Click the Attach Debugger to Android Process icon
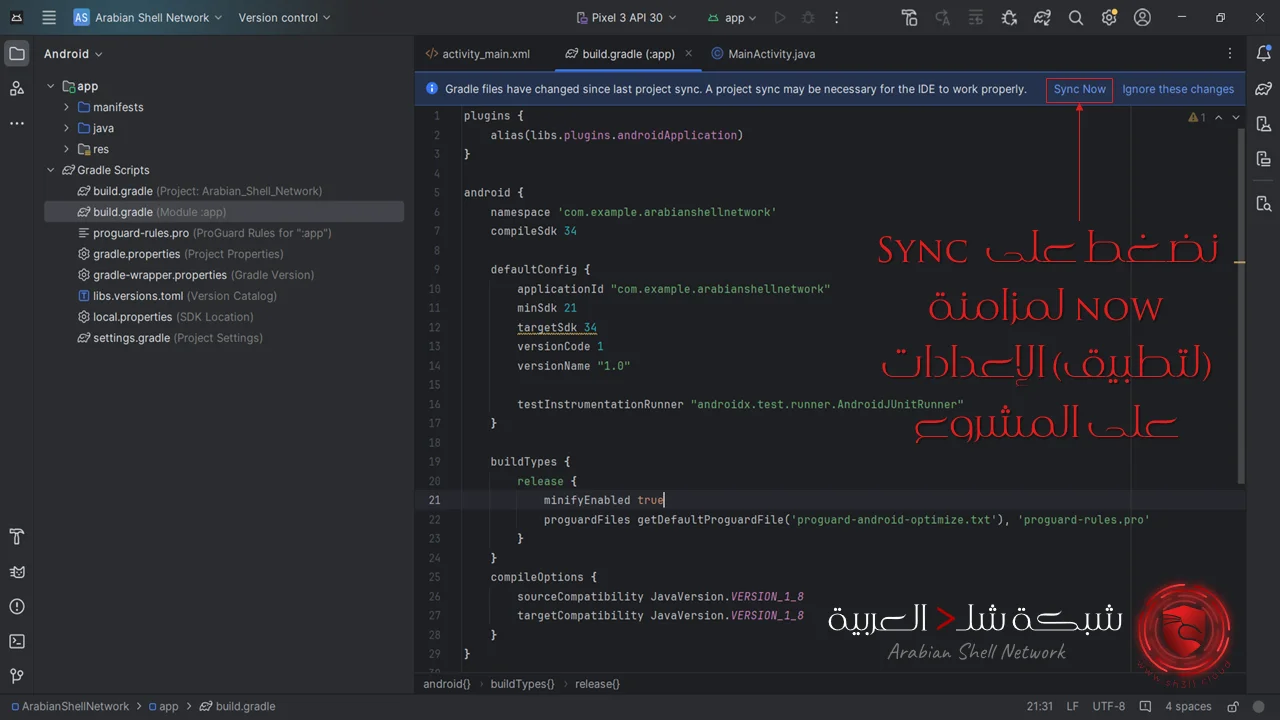Screen dimensions: 1280x720 tap(1009, 18)
